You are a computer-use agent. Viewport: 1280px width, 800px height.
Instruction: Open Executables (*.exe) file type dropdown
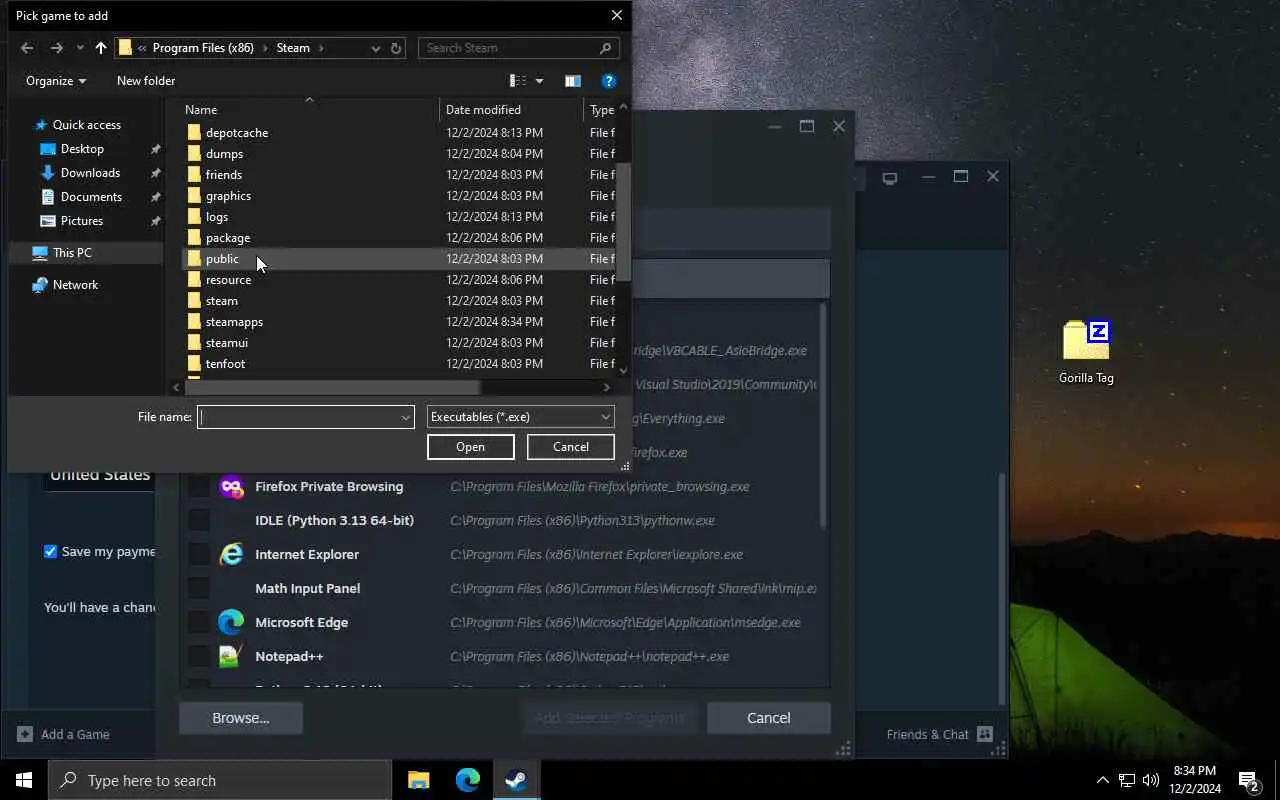point(520,417)
